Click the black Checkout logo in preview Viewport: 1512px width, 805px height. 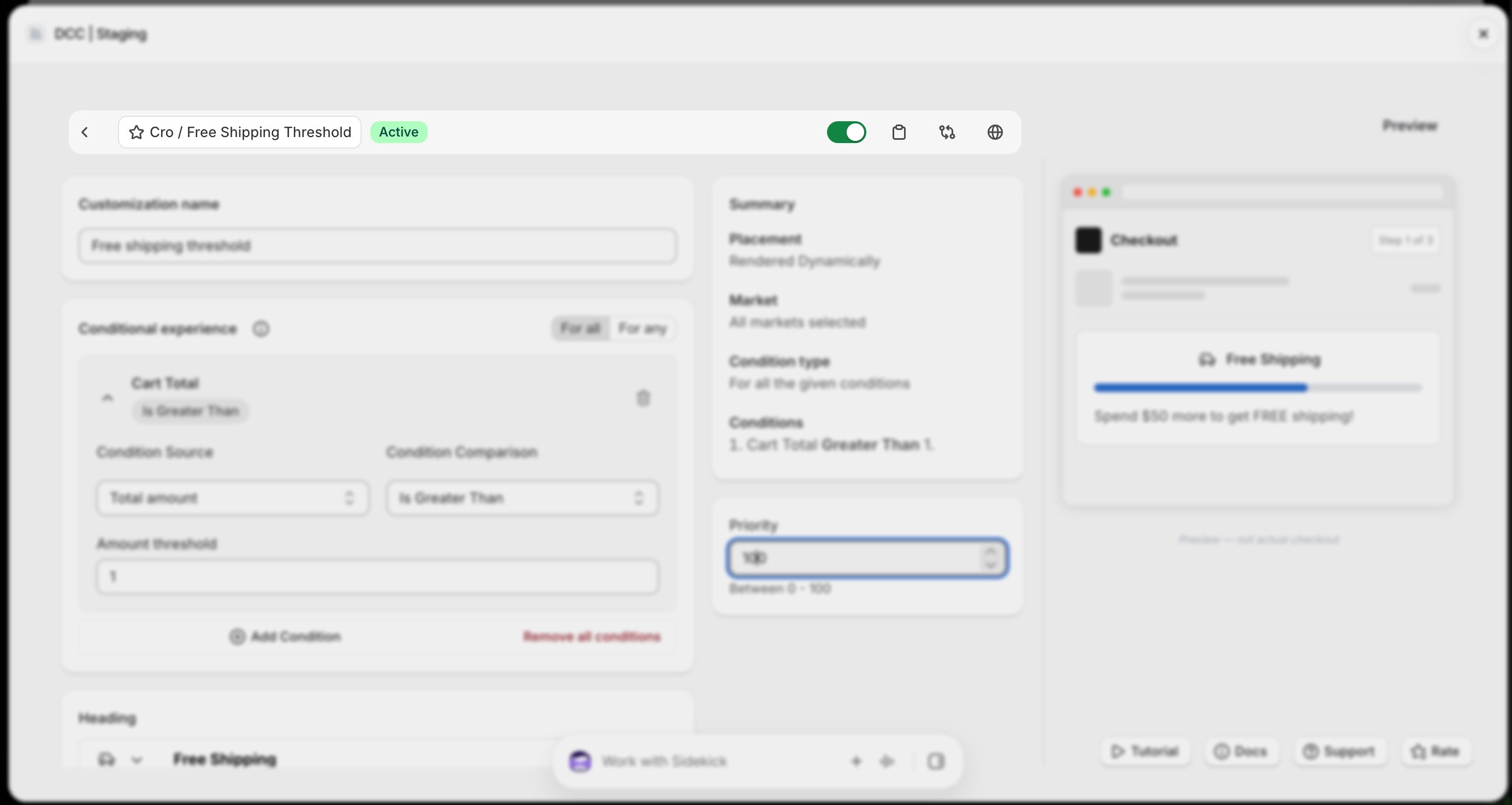point(1088,240)
